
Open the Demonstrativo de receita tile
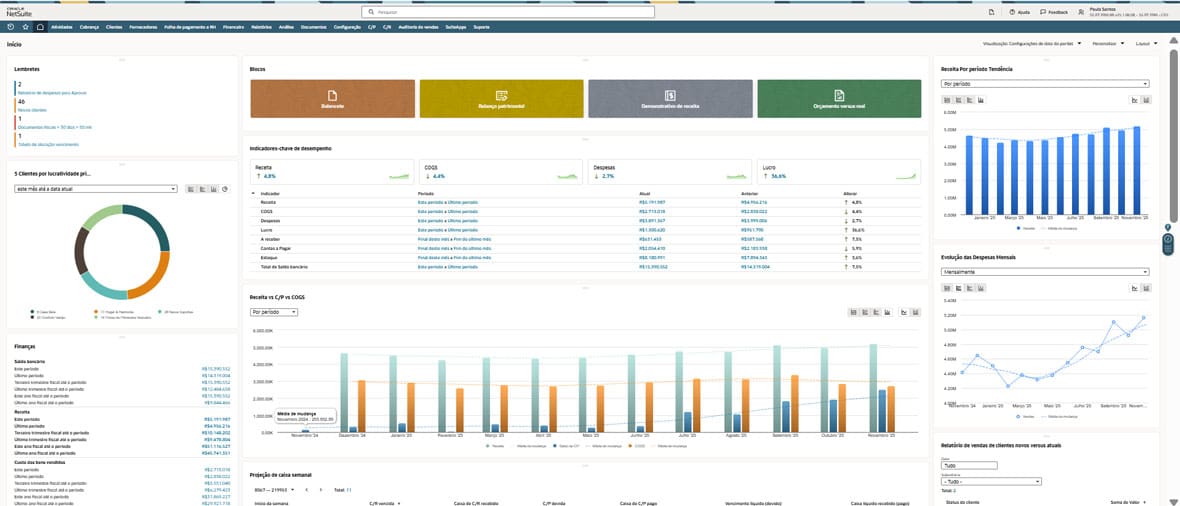[x=670, y=100]
